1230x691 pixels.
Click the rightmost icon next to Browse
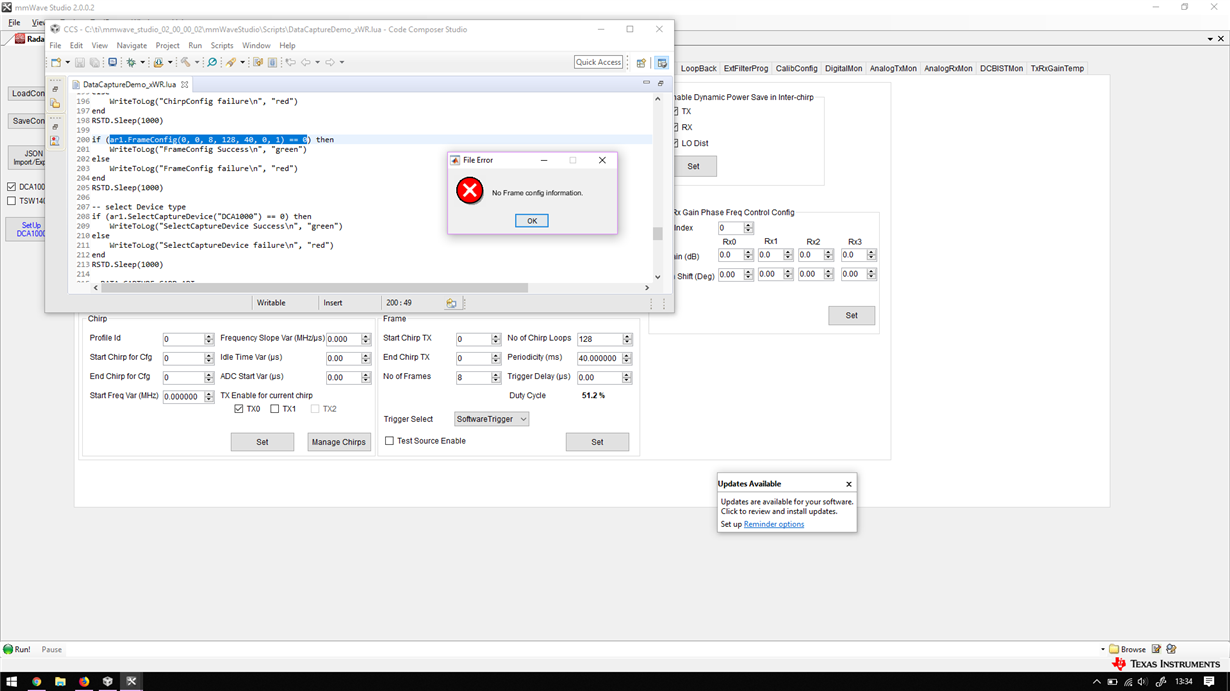click(x=1171, y=649)
